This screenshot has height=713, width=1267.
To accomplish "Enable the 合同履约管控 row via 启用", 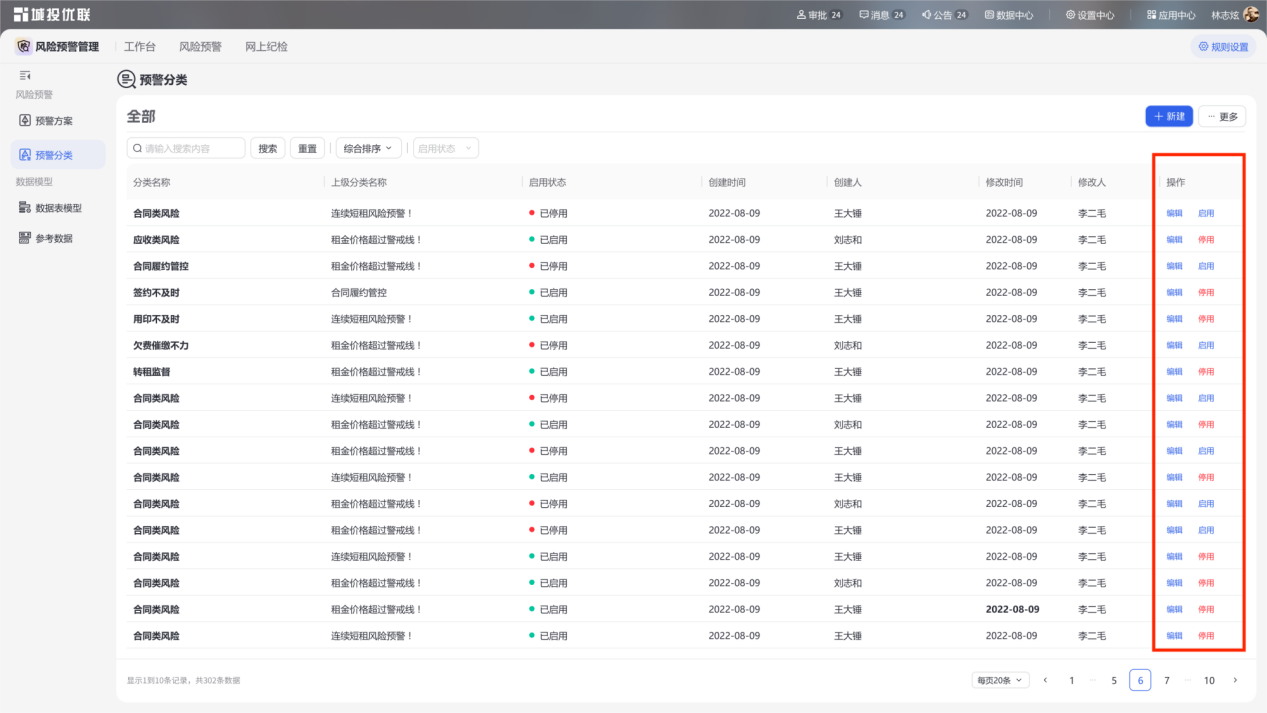I will (1206, 266).
